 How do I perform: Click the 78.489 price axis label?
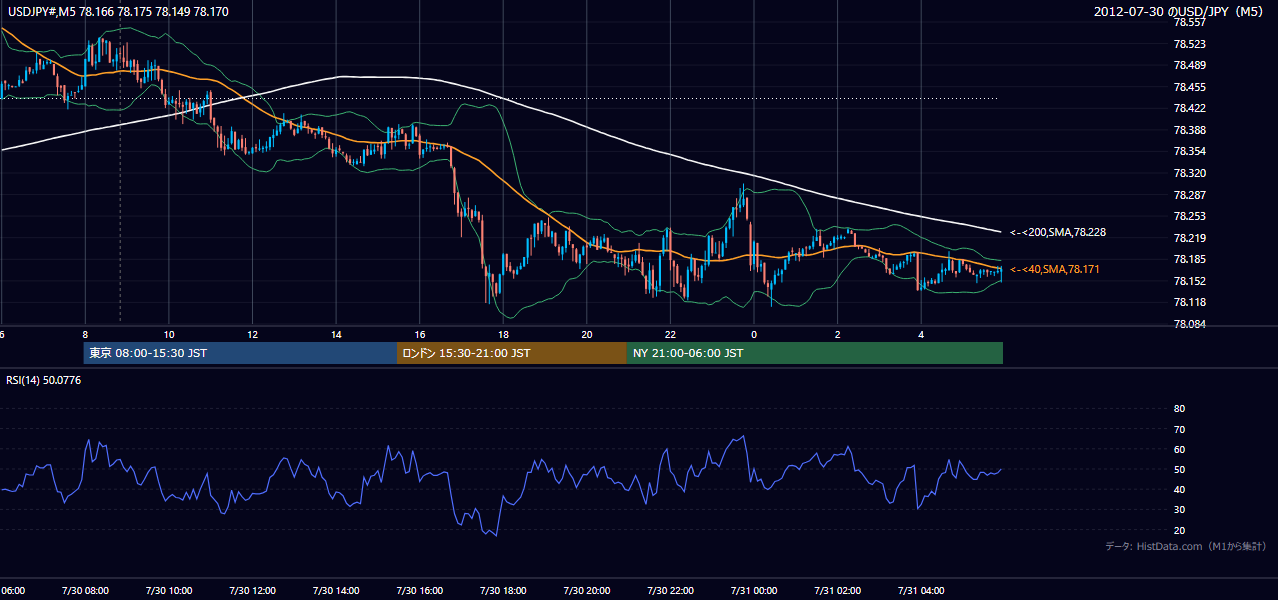click(x=1190, y=65)
